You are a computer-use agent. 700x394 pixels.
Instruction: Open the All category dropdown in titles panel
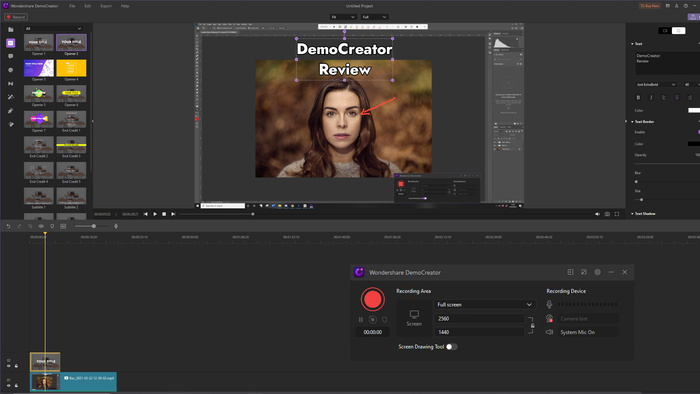pyautogui.click(x=53, y=29)
